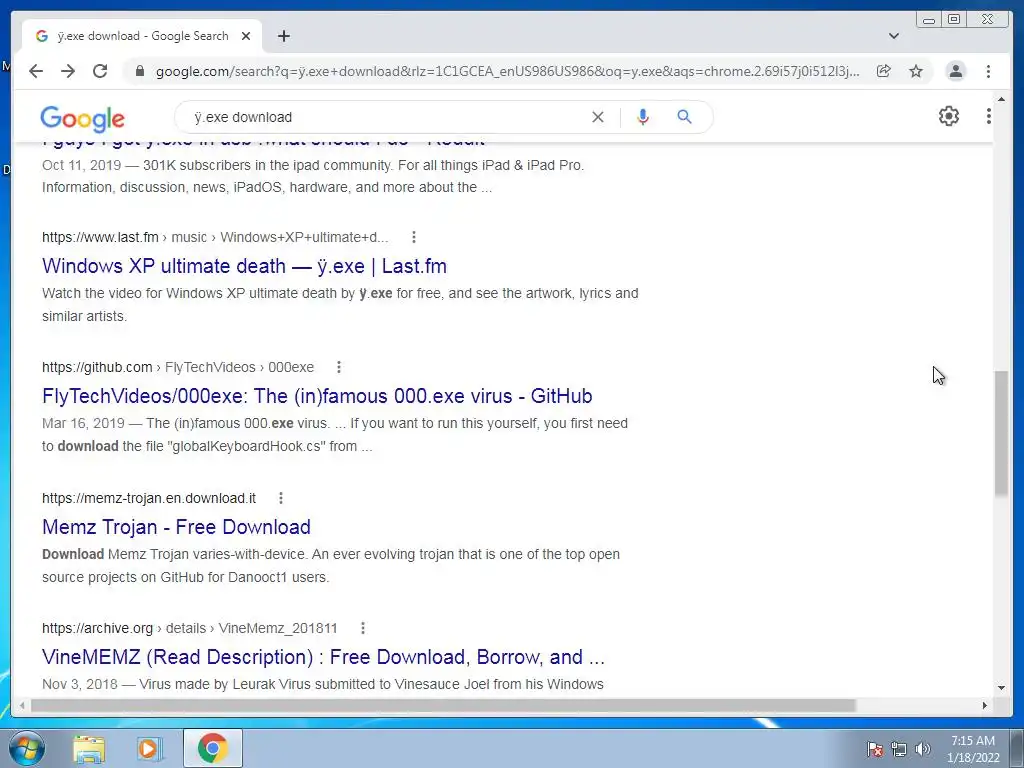Screen dimensions: 1024x768
Task: Go forward in browser history
Action: tap(68, 71)
